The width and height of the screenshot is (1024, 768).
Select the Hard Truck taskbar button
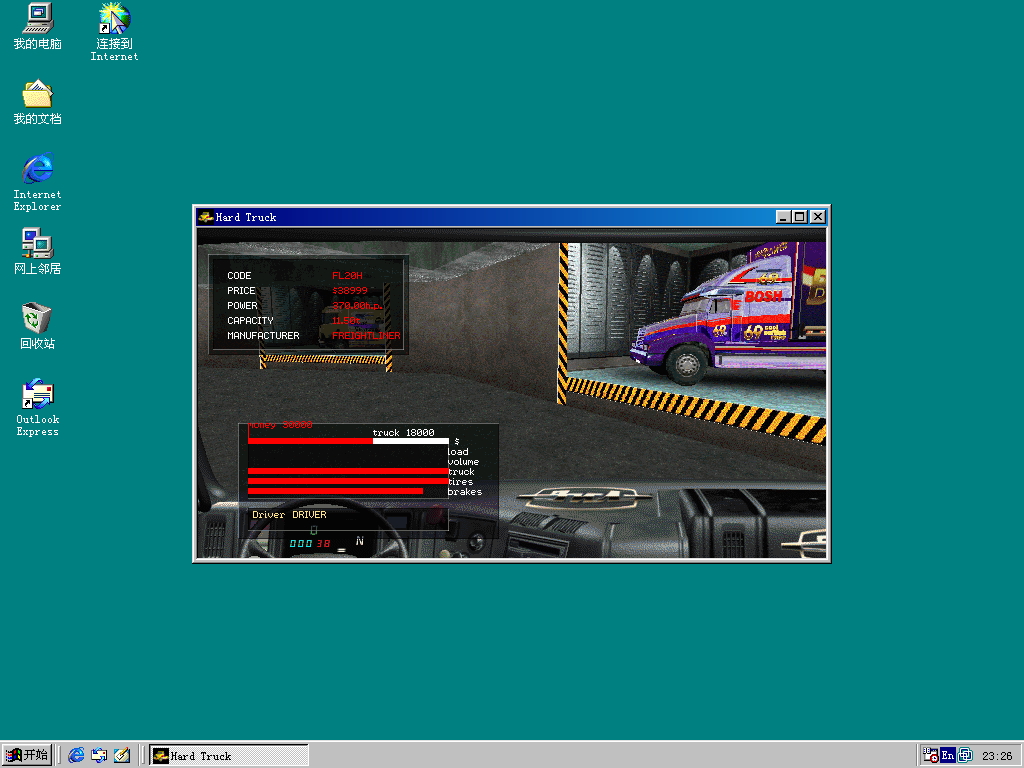point(229,756)
